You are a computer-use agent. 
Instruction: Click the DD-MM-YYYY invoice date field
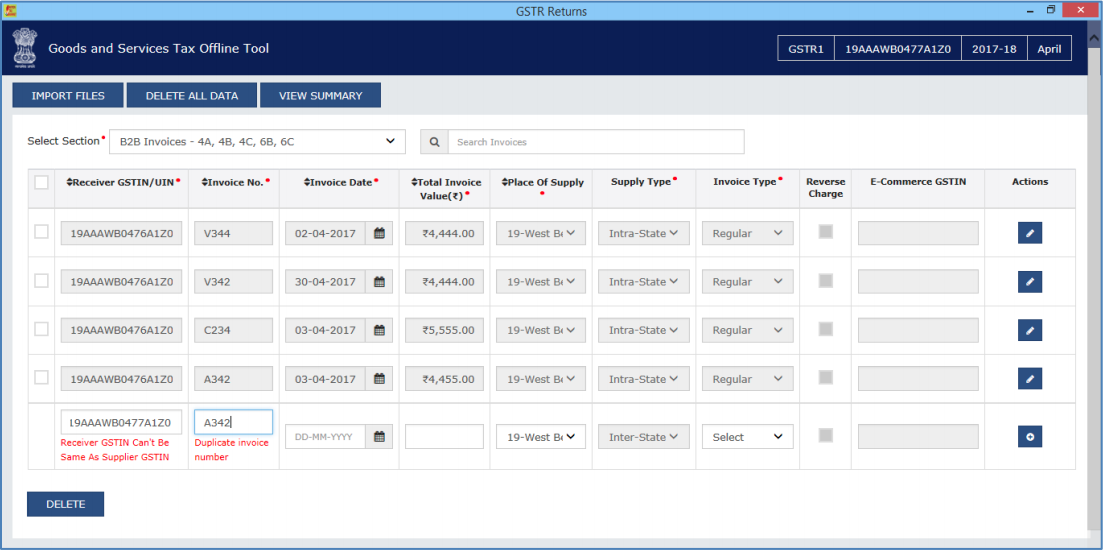(x=326, y=436)
